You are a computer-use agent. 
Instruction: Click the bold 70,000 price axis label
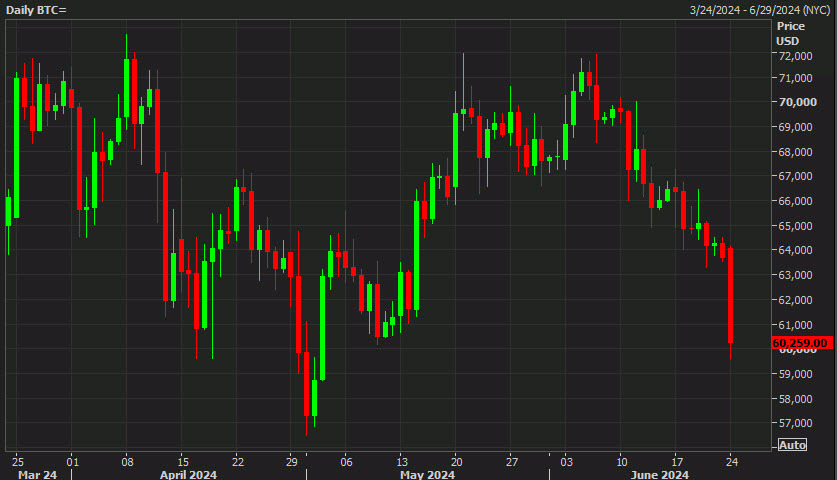[x=797, y=102]
